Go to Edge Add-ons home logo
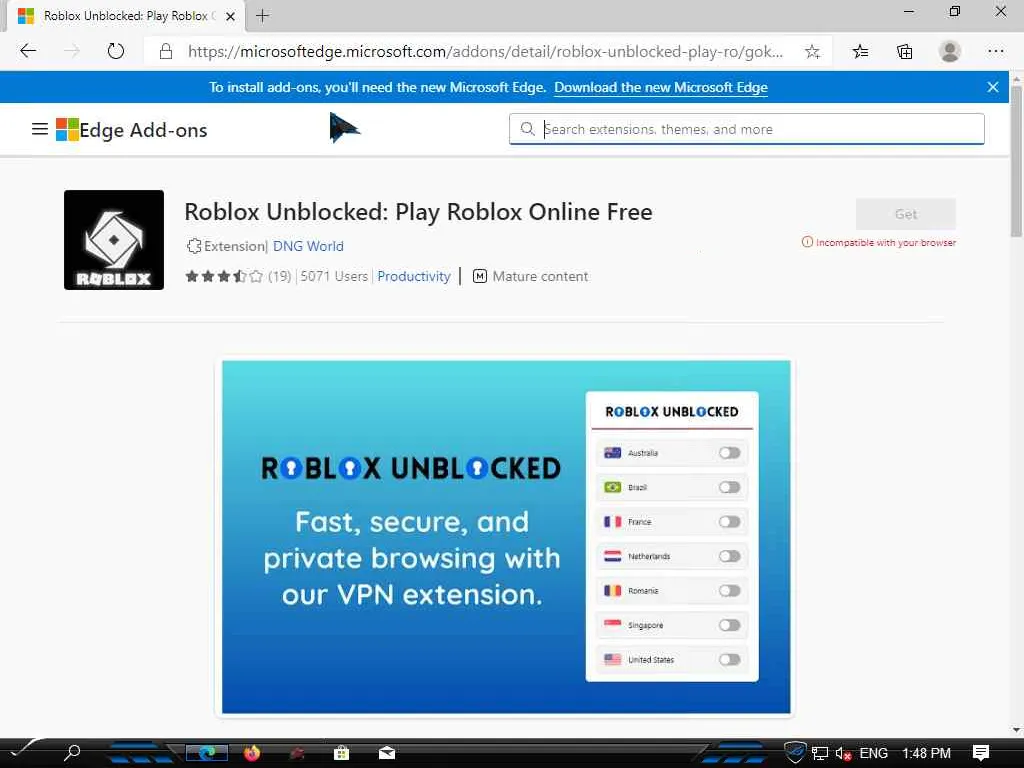Image resolution: width=1024 pixels, height=768 pixels. [x=132, y=130]
